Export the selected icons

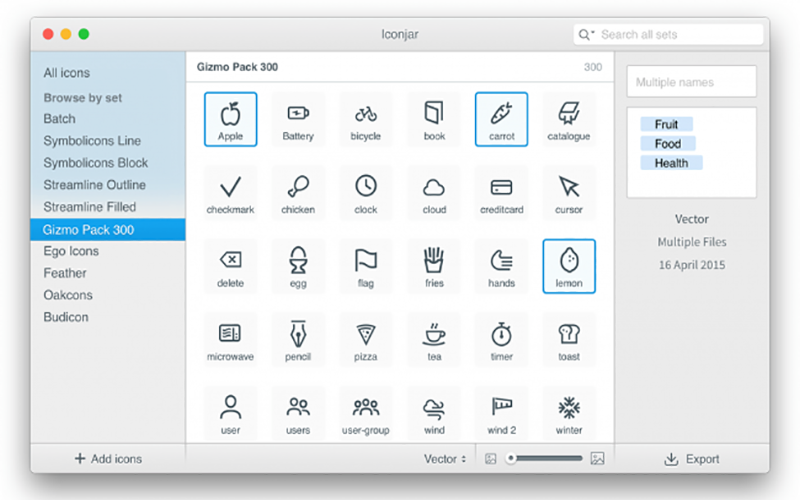point(692,459)
